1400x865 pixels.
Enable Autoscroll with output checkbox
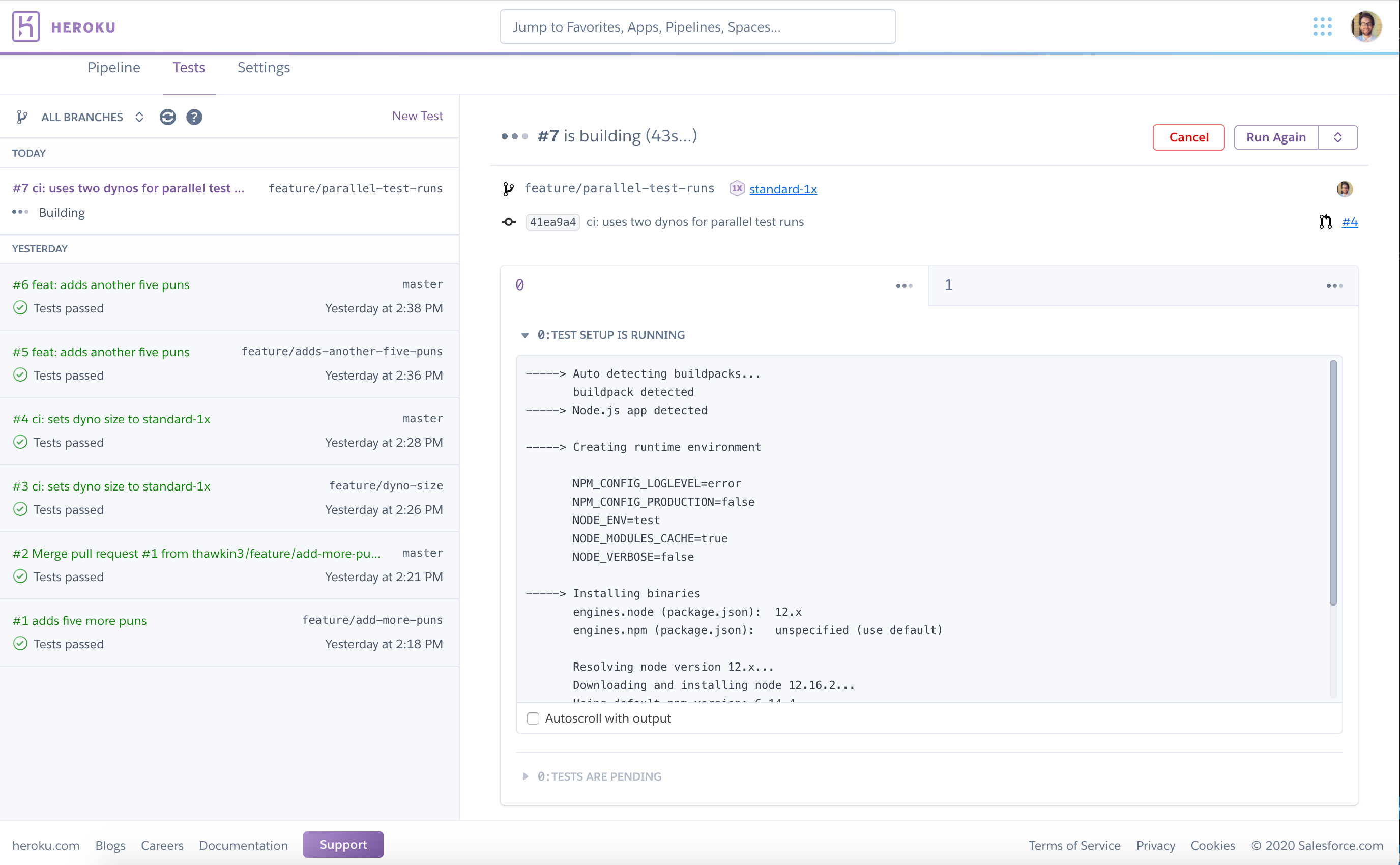(533, 718)
